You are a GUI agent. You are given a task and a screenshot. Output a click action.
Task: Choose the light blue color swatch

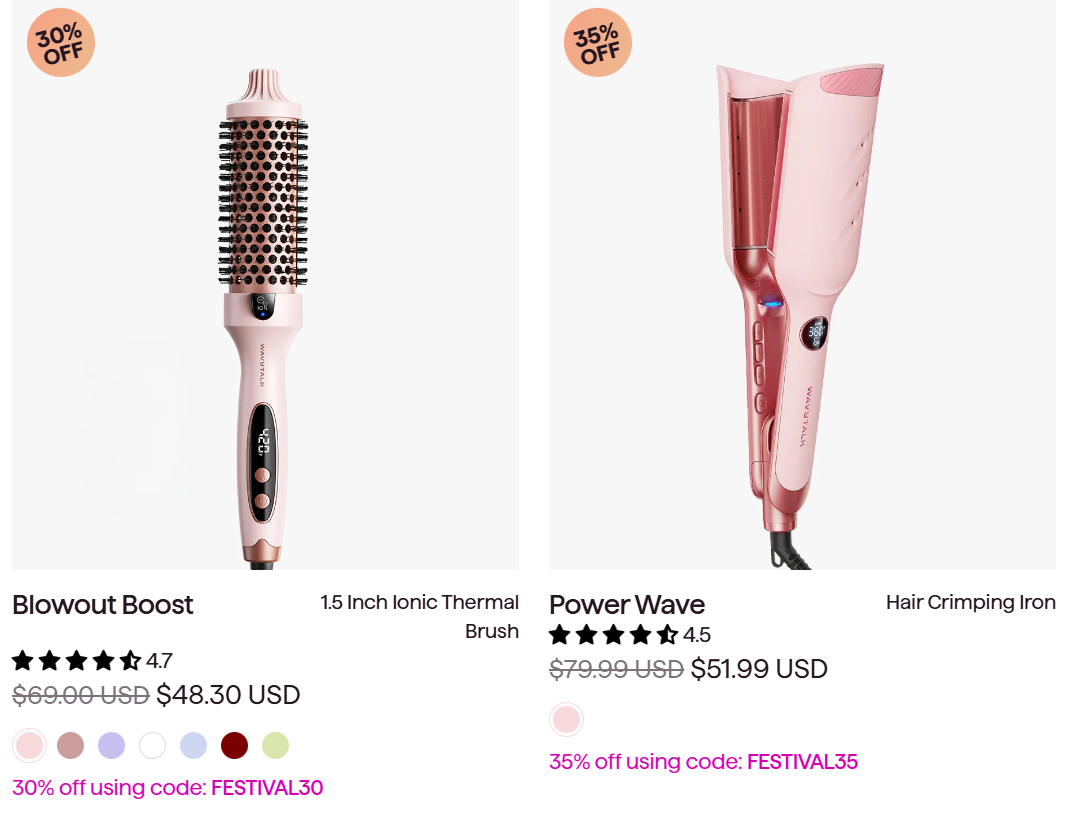coord(193,745)
